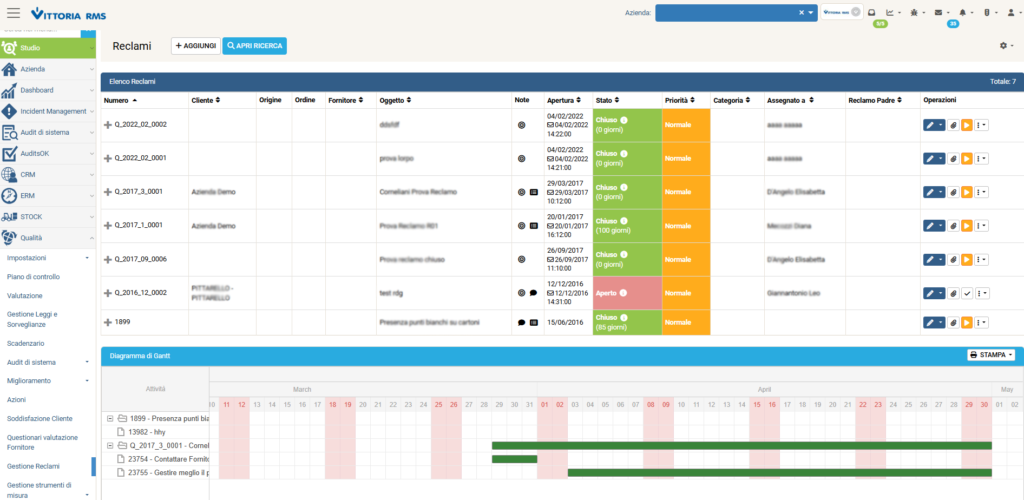Viewport: 1024px width, 500px height.
Task: Open the Dashboard sidebar section
Action: coord(48,90)
